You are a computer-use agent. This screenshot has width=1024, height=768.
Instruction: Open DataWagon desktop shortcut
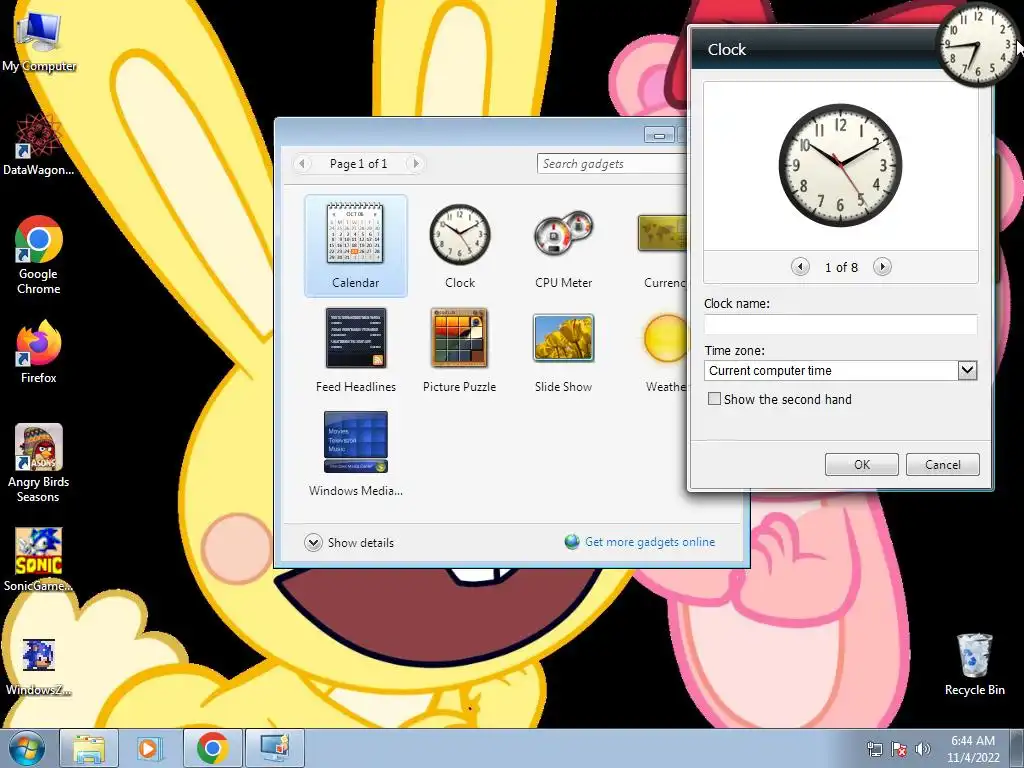(38, 145)
